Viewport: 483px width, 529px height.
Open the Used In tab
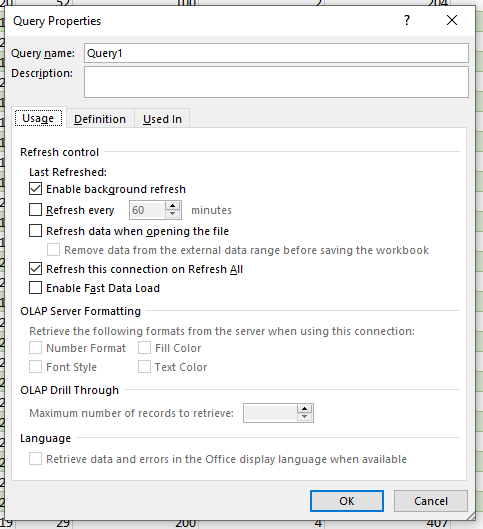point(162,119)
